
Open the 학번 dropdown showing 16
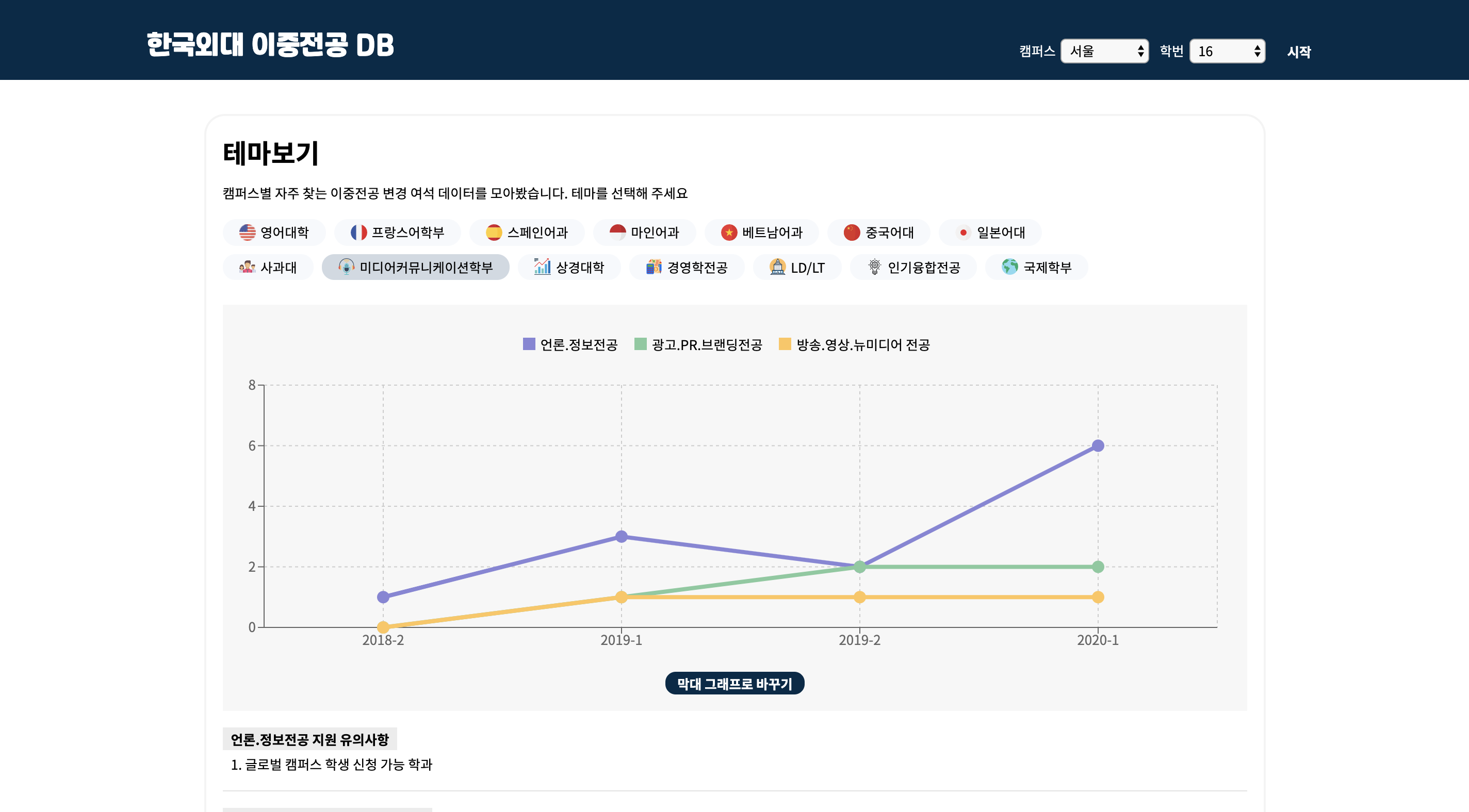1227,51
